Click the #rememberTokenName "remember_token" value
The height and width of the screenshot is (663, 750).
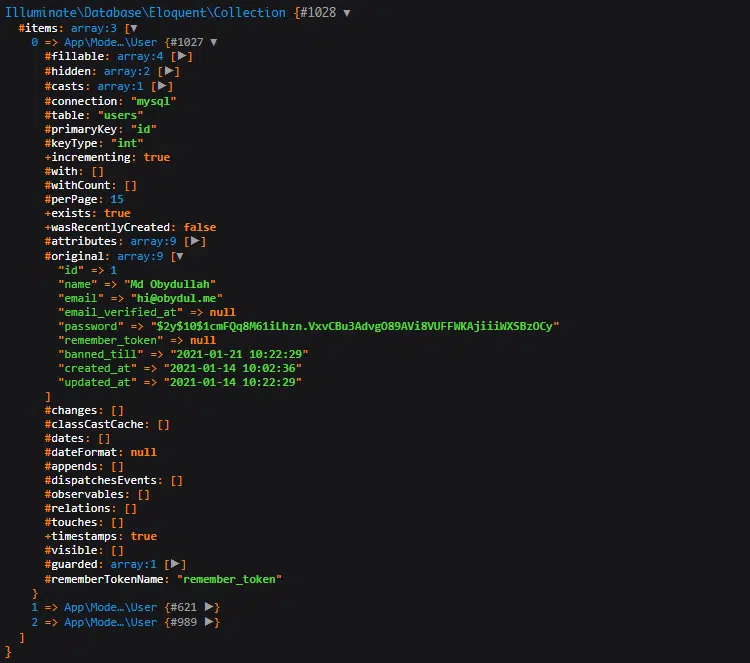tap(230, 579)
